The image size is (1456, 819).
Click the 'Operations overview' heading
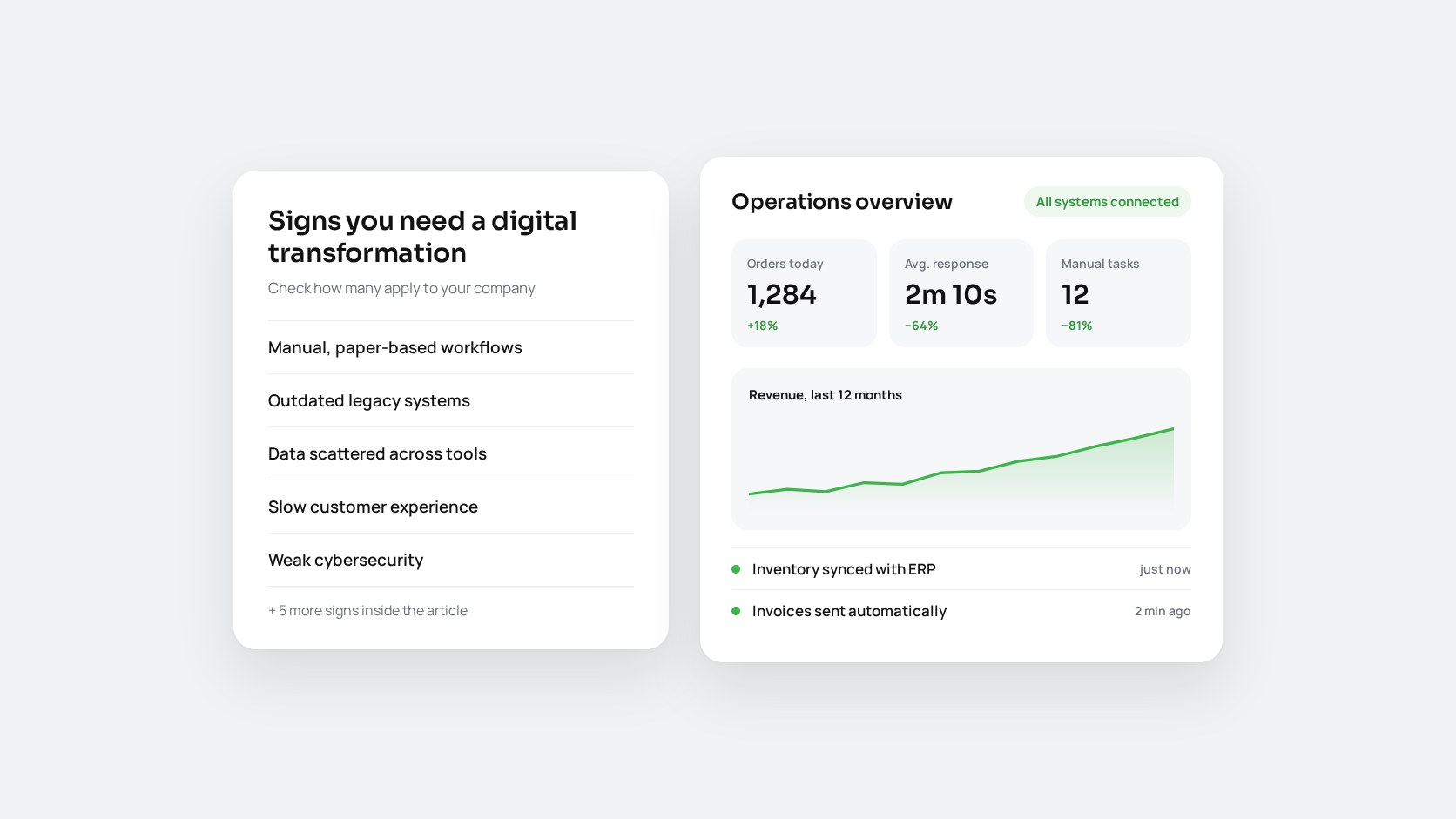coord(841,201)
